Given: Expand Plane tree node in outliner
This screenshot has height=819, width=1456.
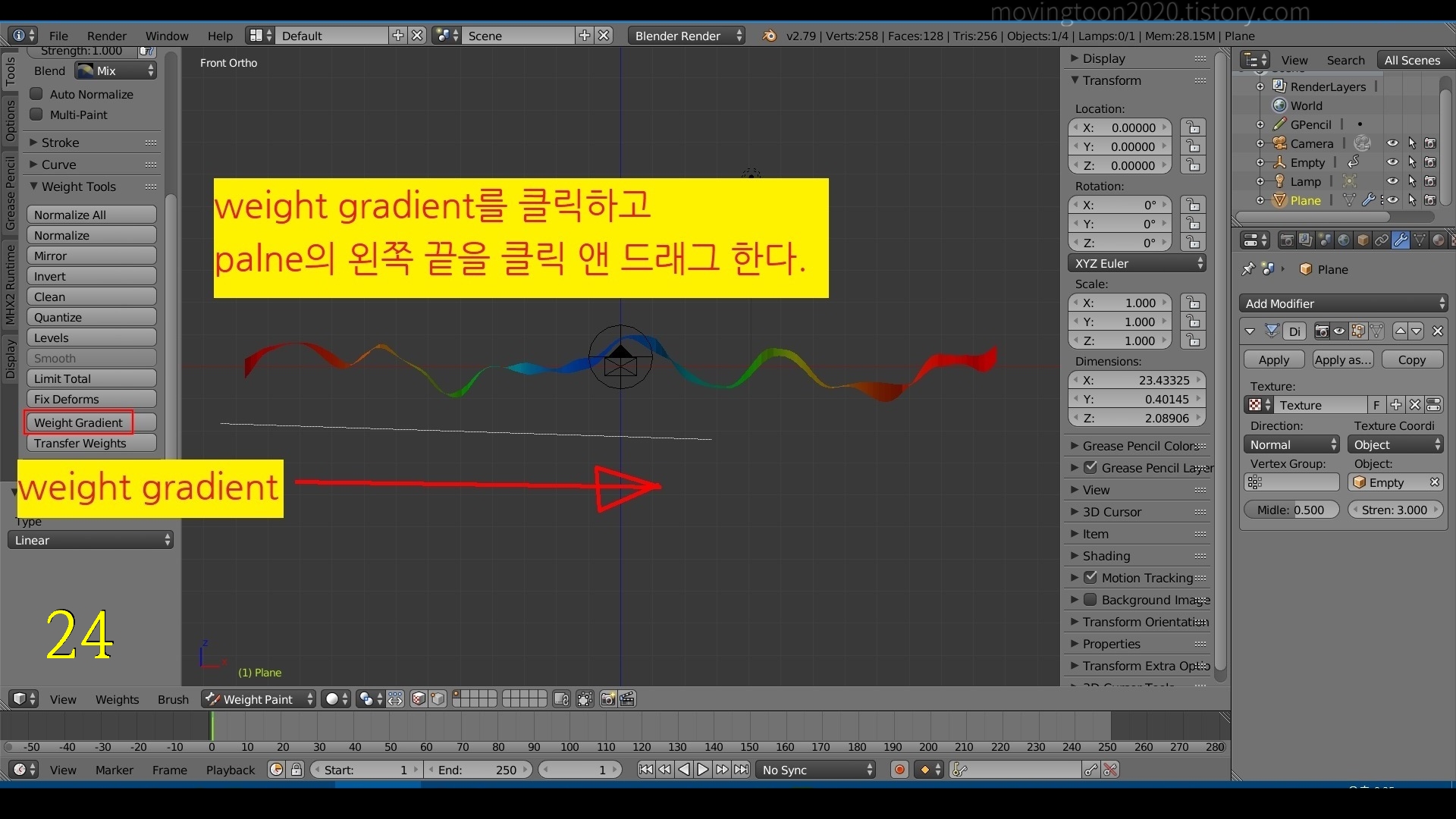Looking at the screenshot, I should point(1260,200).
